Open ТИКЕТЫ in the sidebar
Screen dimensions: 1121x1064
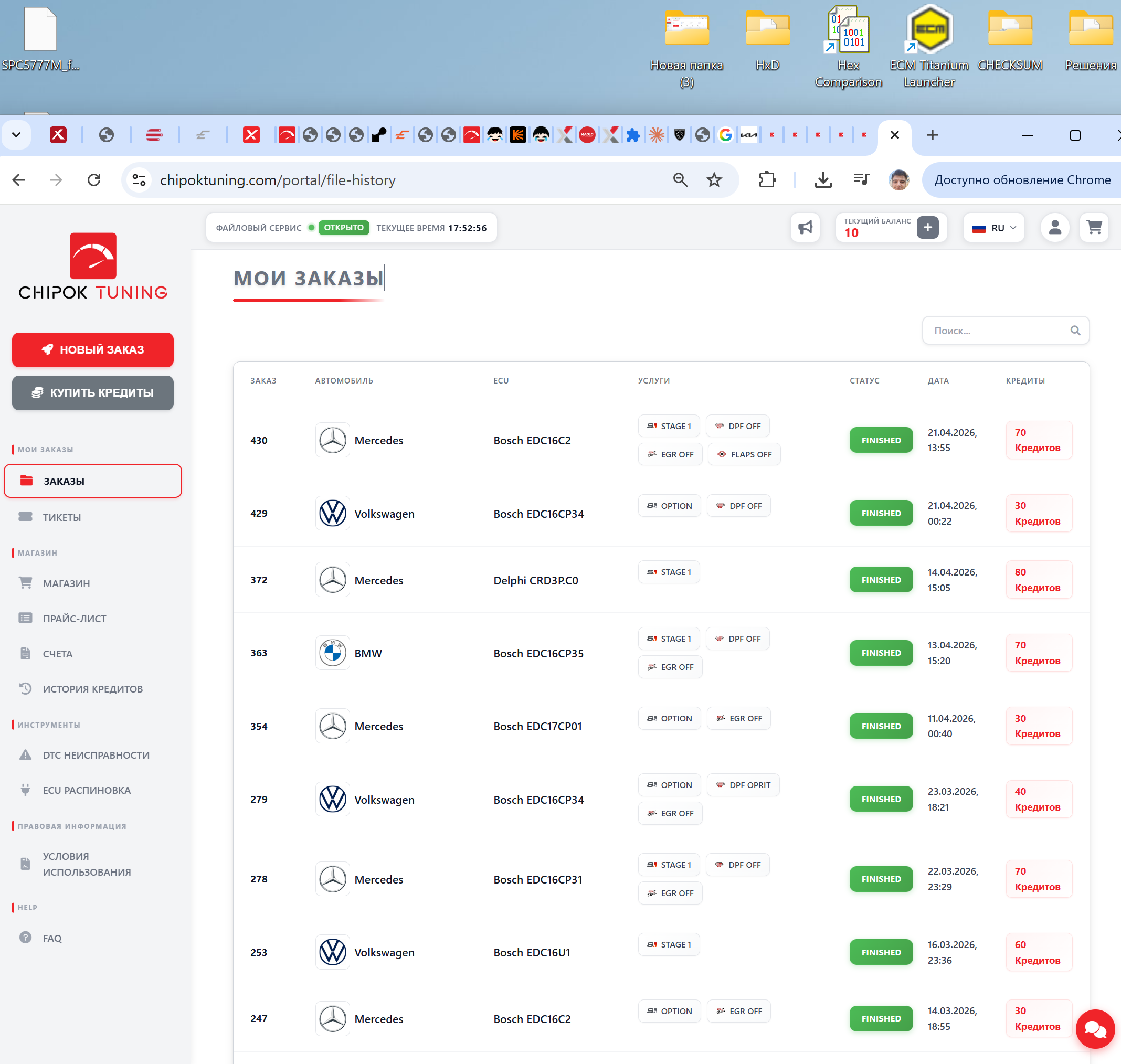tap(62, 517)
